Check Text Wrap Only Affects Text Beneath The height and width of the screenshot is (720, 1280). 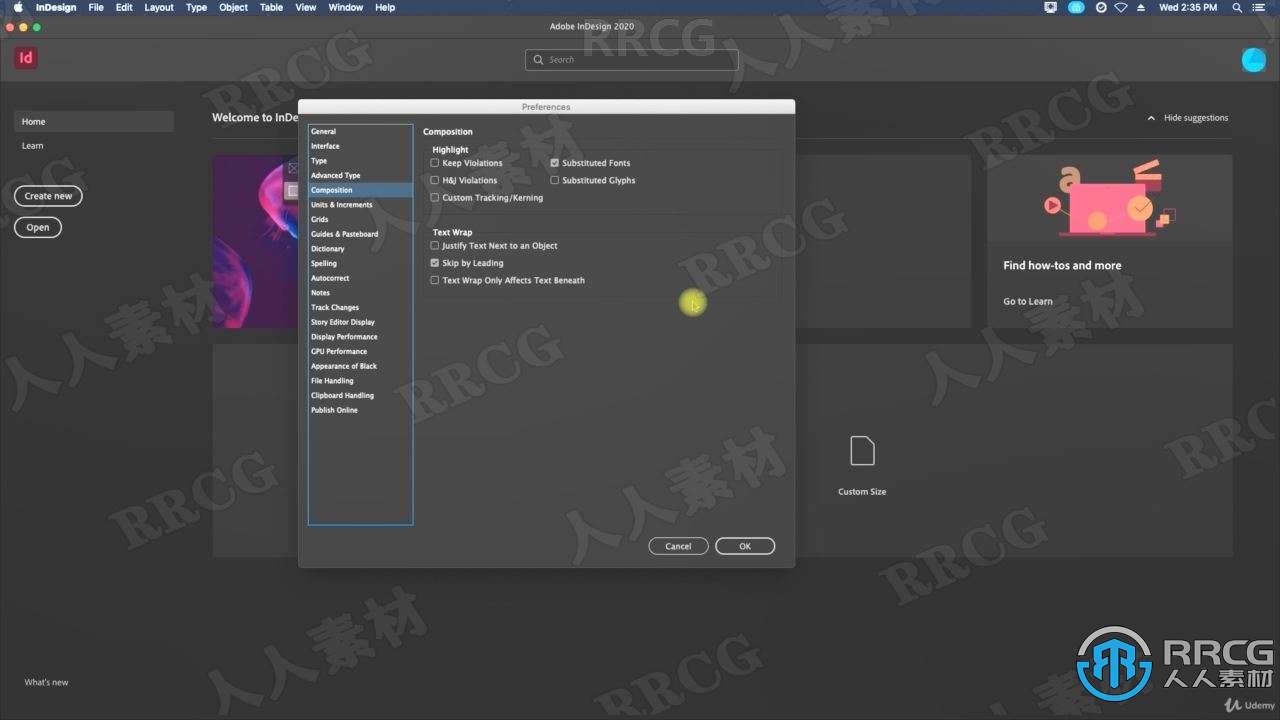[435, 281]
